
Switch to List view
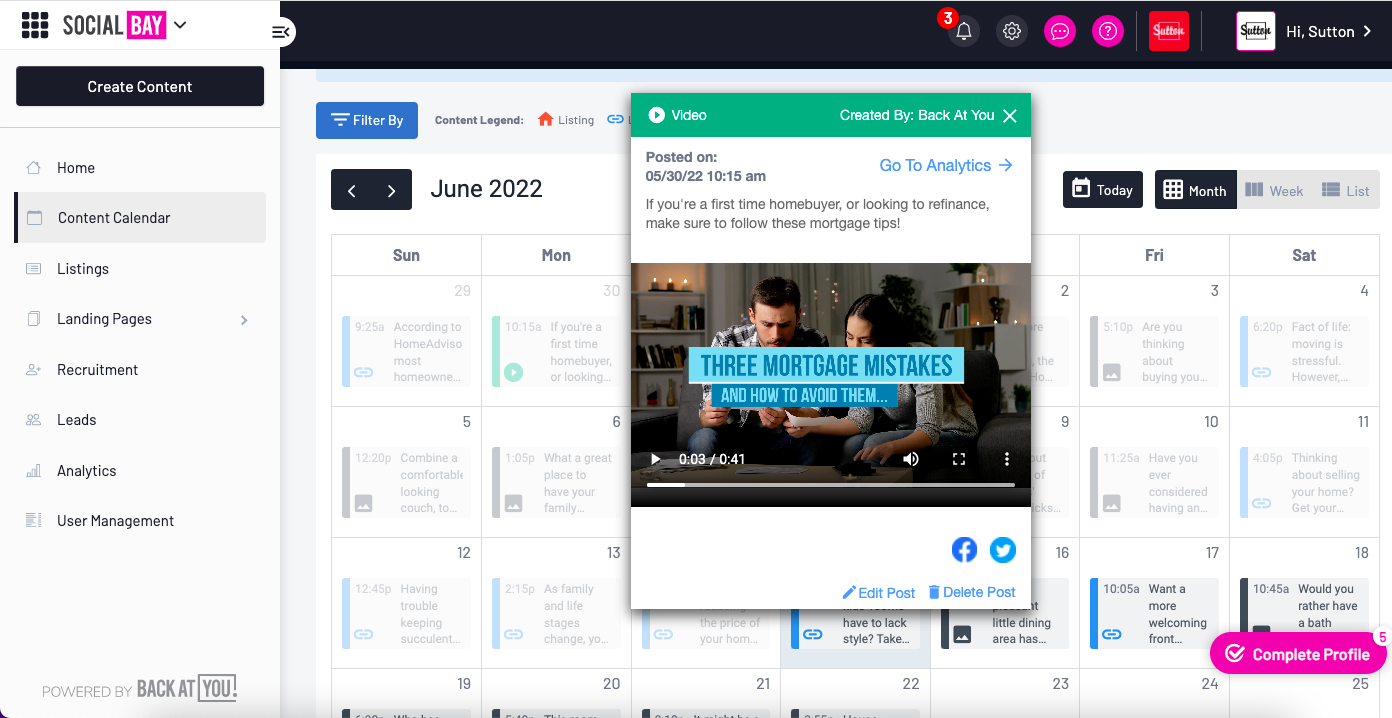tap(1346, 190)
